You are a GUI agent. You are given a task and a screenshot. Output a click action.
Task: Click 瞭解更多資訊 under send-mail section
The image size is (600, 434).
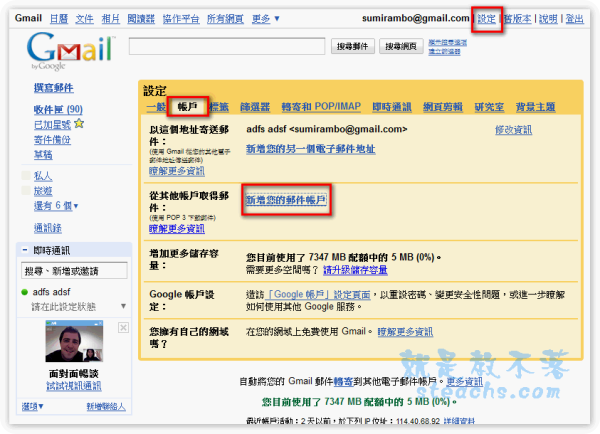[177, 171]
